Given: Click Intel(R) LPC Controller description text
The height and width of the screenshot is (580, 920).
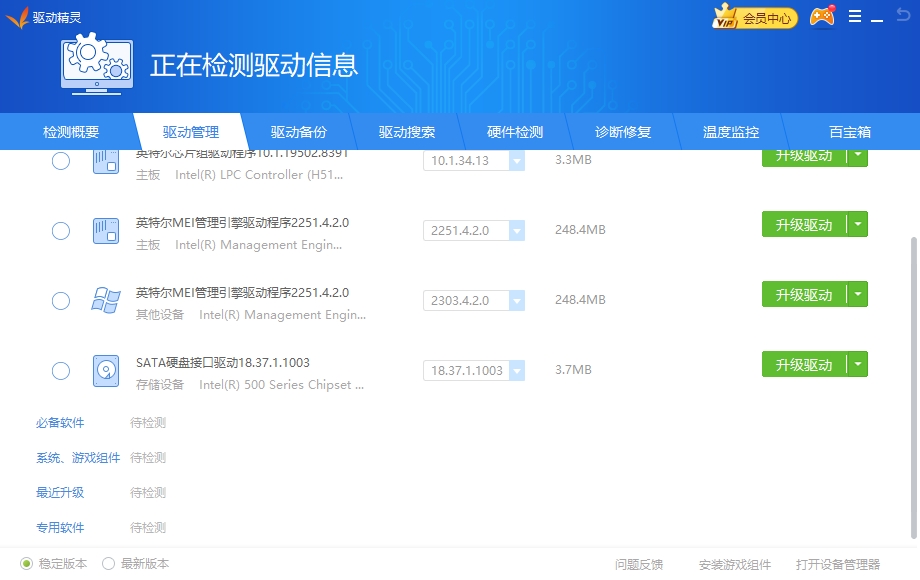Looking at the screenshot, I should (259, 175).
